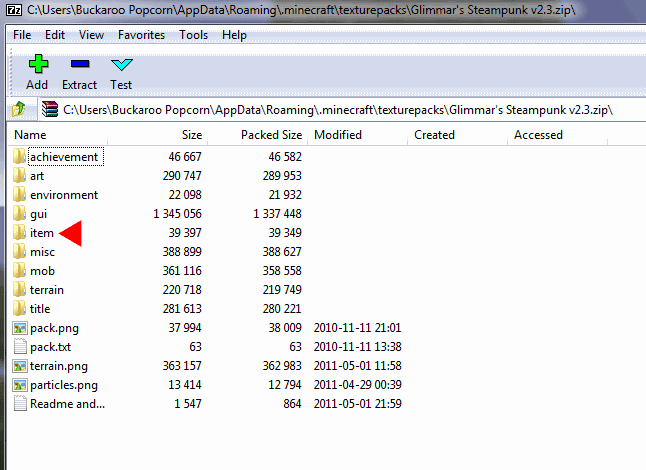Select the environment folder icon
This screenshot has height=470, width=646.
pos(19,194)
